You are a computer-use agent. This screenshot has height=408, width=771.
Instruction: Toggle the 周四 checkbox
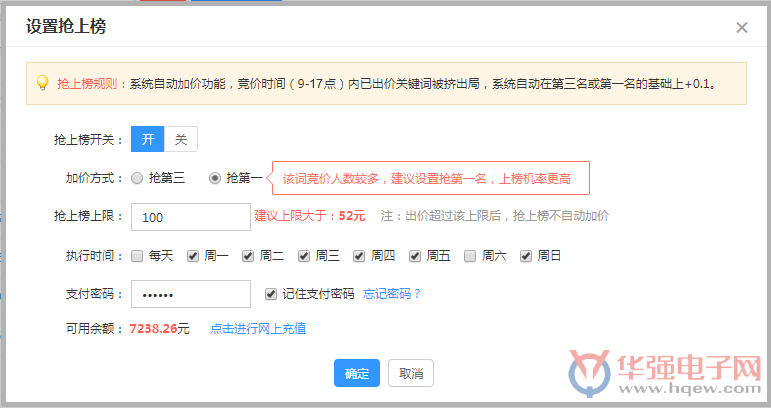[x=359, y=256]
